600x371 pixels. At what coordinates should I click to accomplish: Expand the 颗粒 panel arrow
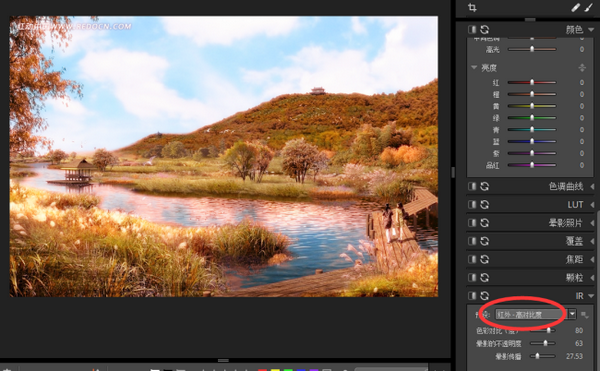592,278
